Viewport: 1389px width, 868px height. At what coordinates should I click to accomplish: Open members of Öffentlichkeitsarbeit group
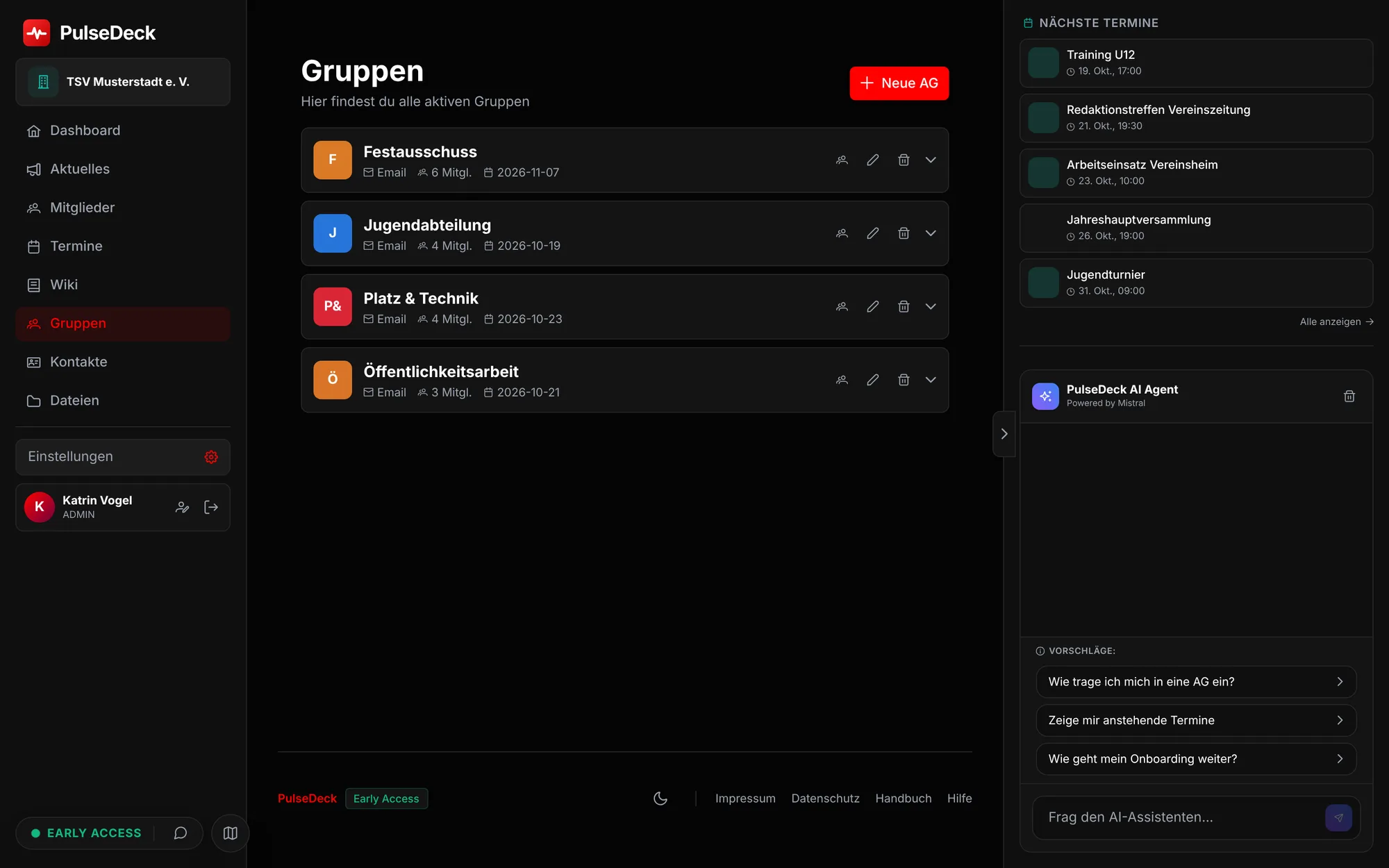click(x=842, y=380)
